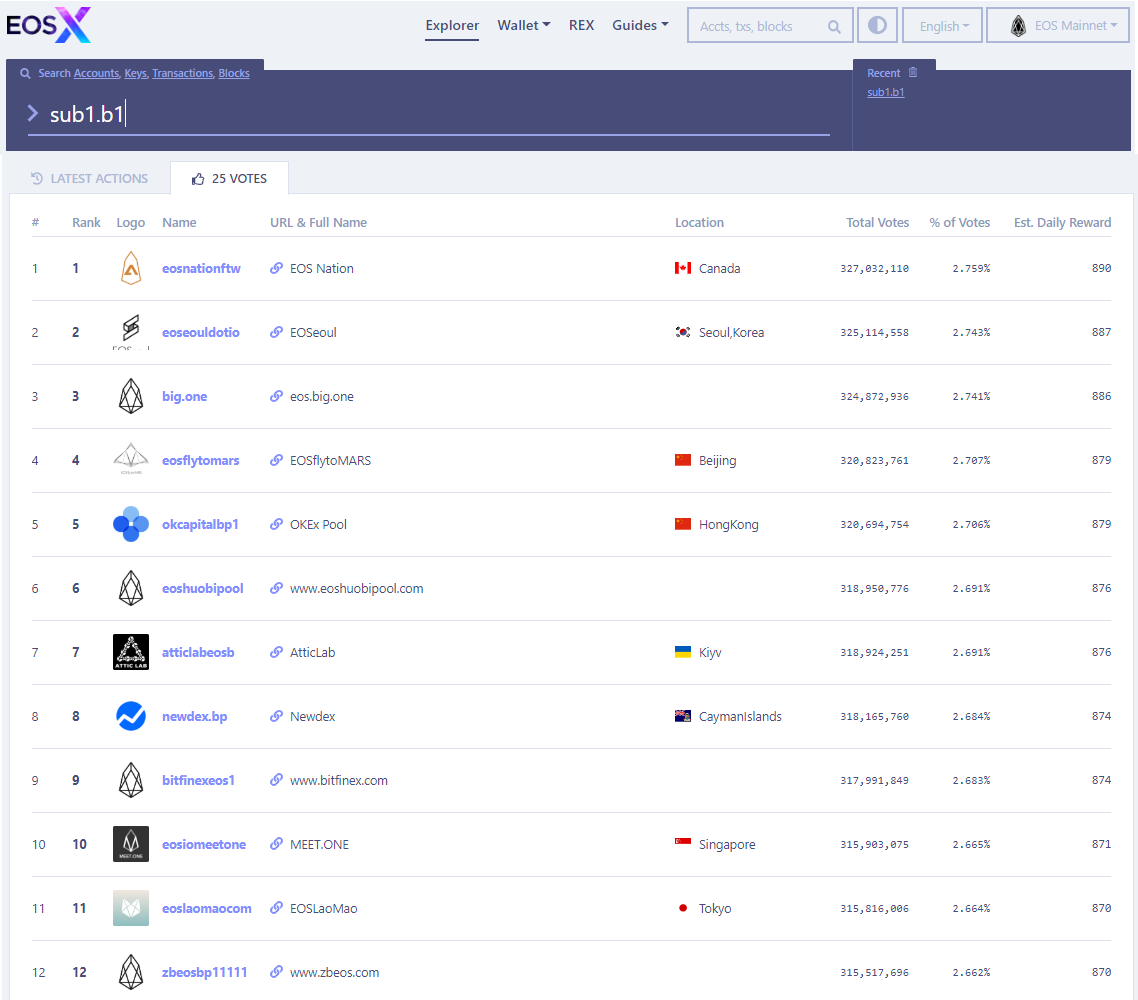The height and width of the screenshot is (1000, 1138).
Task: Open the EOS Mainnet network dropdown
Action: (x=1058, y=25)
